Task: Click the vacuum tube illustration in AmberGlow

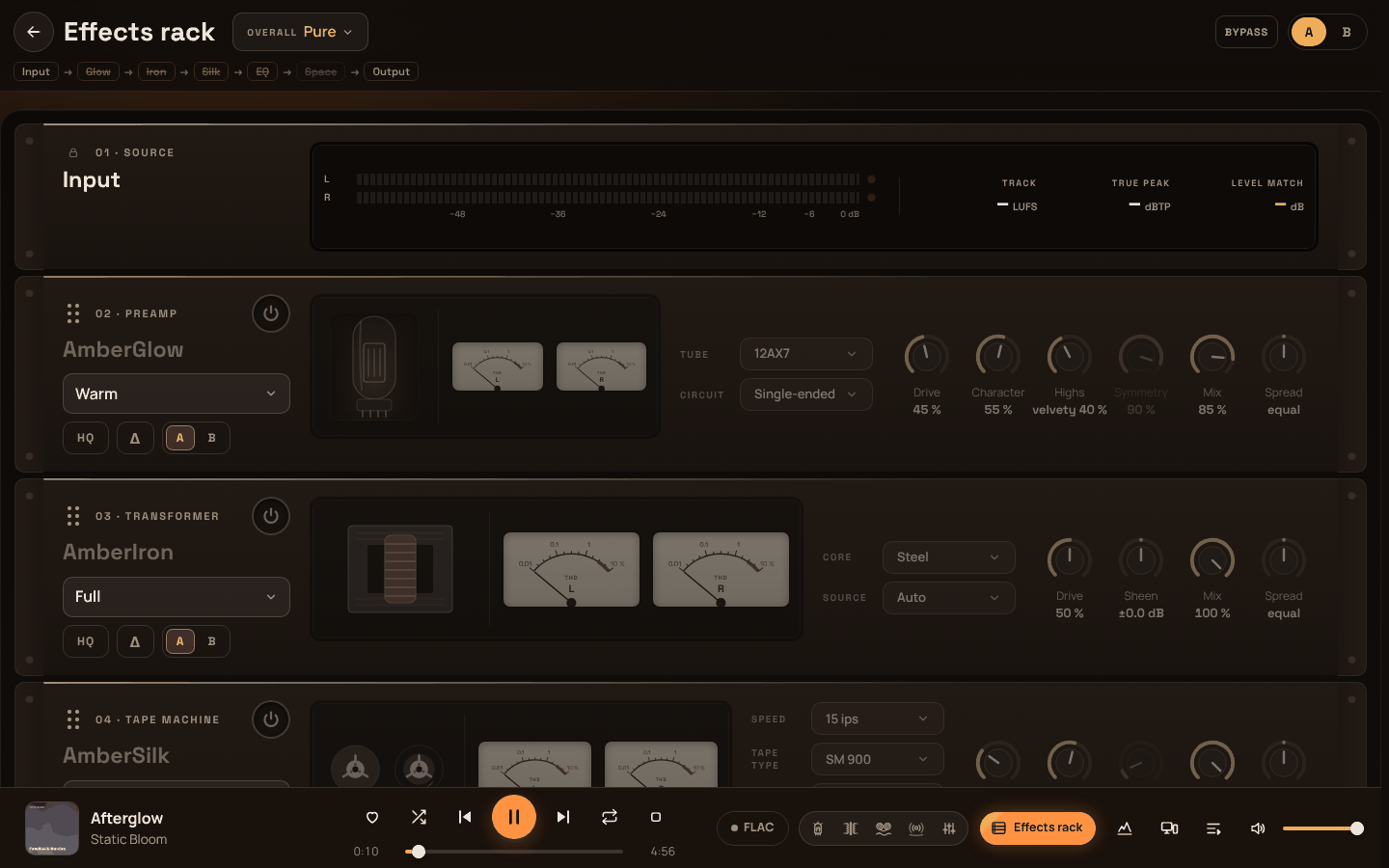Action: [374, 366]
